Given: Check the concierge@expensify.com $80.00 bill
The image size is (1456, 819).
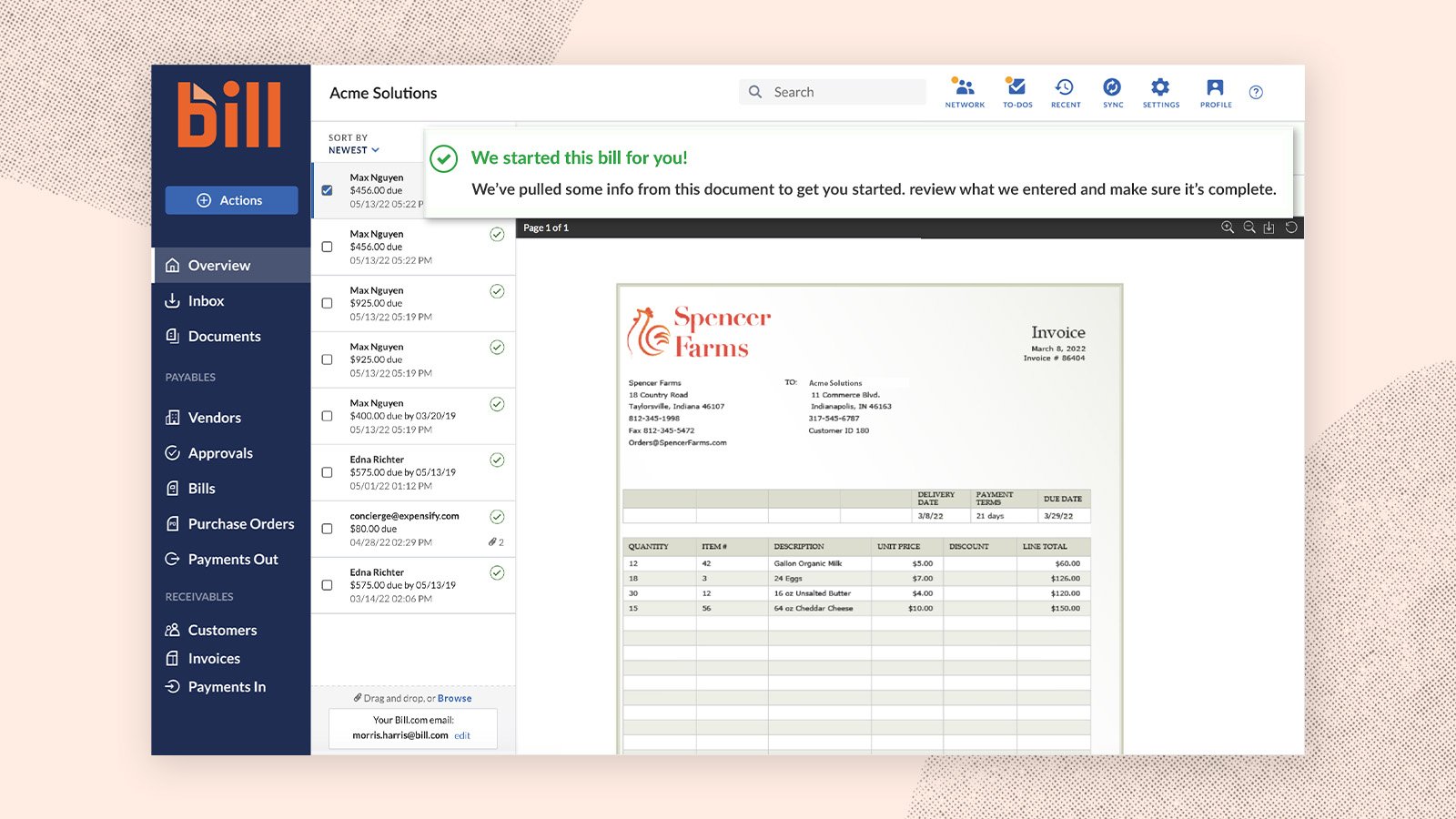Looking at the screenshot, I should 327,529.
